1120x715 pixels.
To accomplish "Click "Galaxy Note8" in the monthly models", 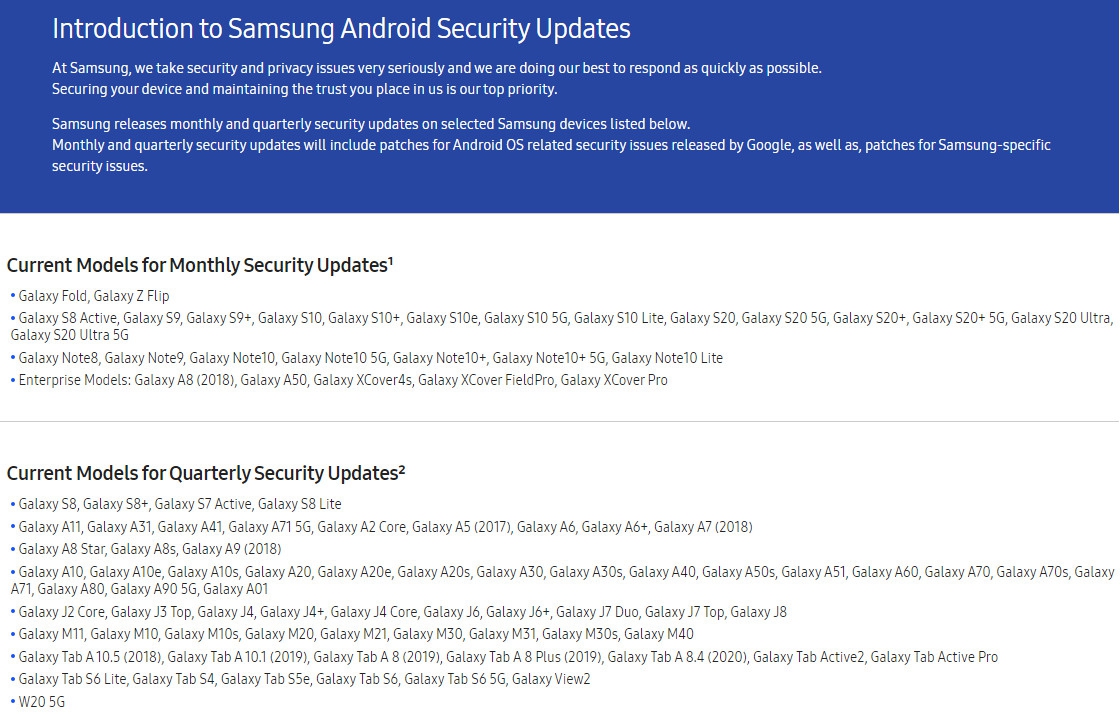I will pyautogui.click(x=58, y=358).
